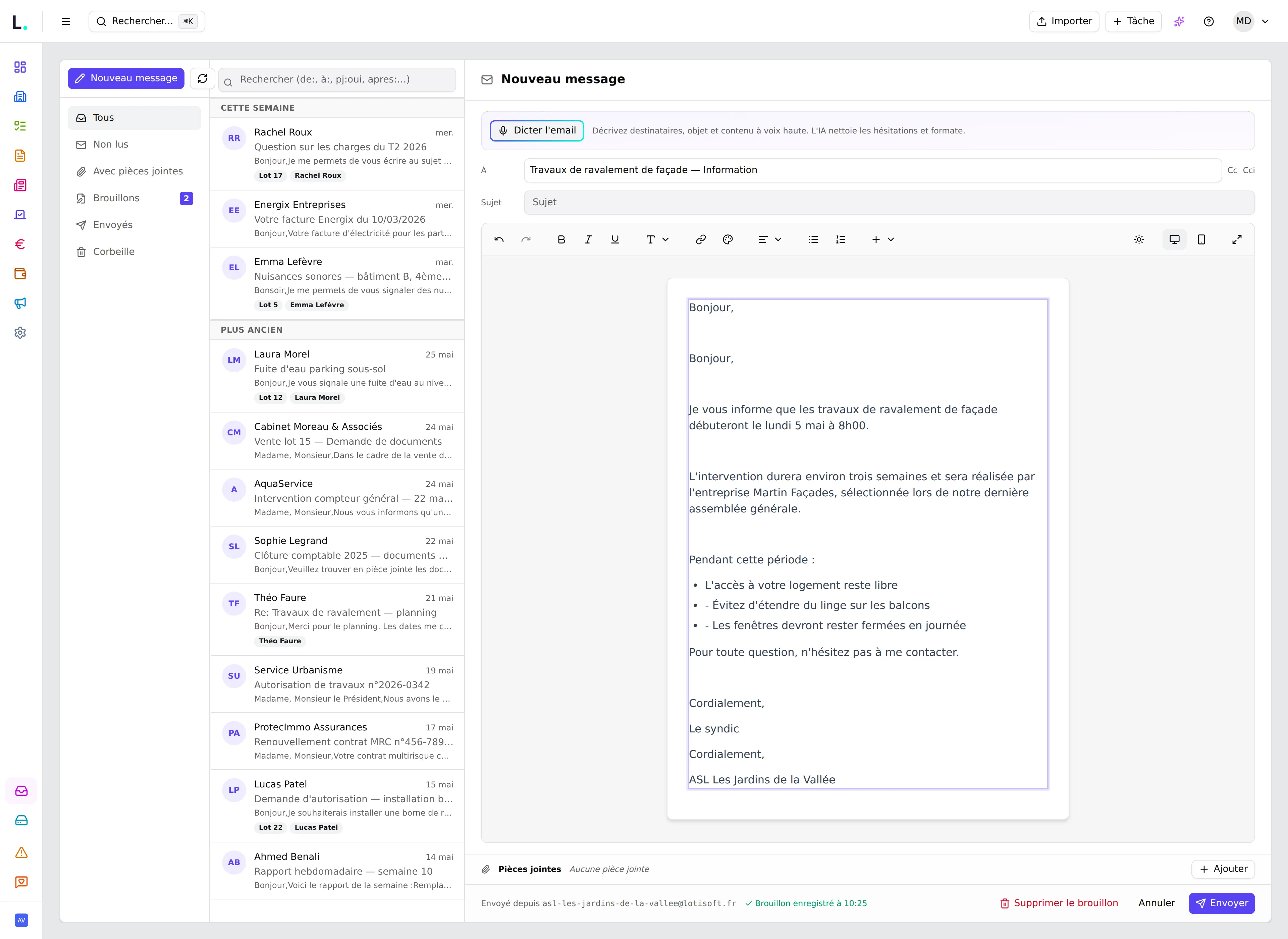The width and height of the screenshot is (1288, 939).
Task: Click Supprimer le brouillon
Action: point(1060,903)
